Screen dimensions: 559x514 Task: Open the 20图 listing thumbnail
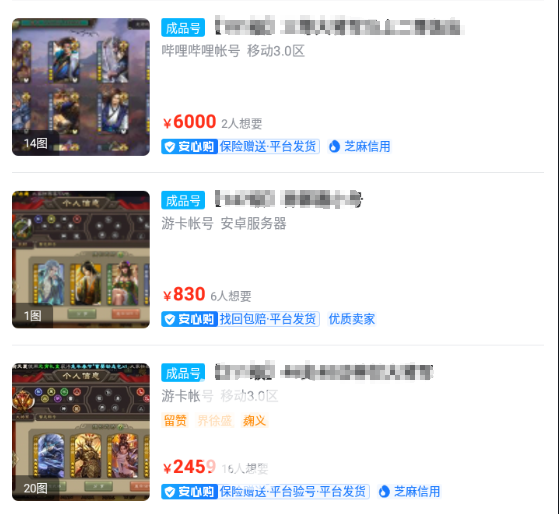tap(81, 432)
